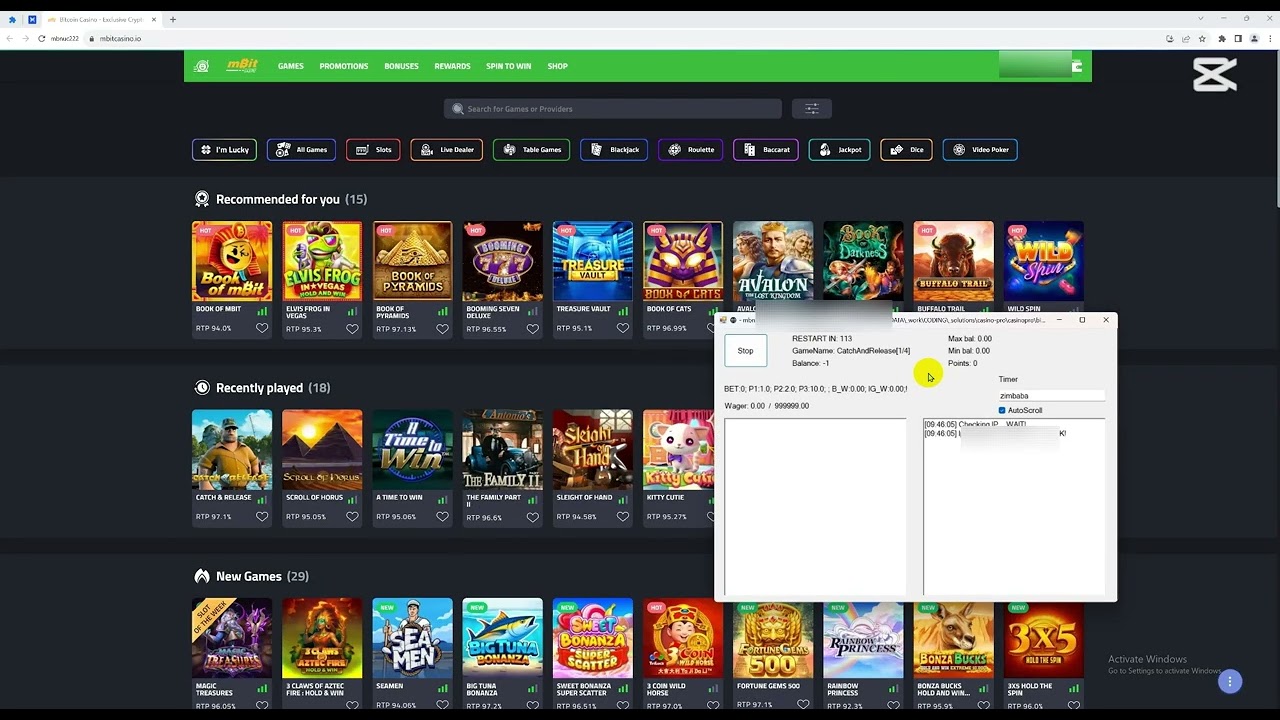Open Wild Spin game thumbnail

(1043, 261)
